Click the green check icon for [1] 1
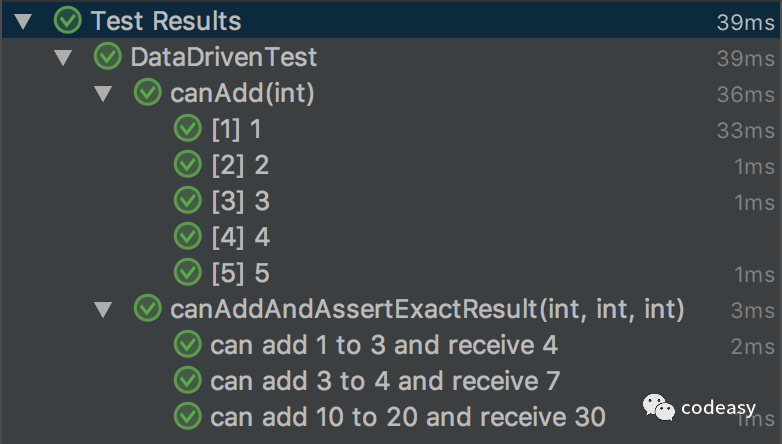The height and width of the screenshot is (444, 782). pos(187,129)
